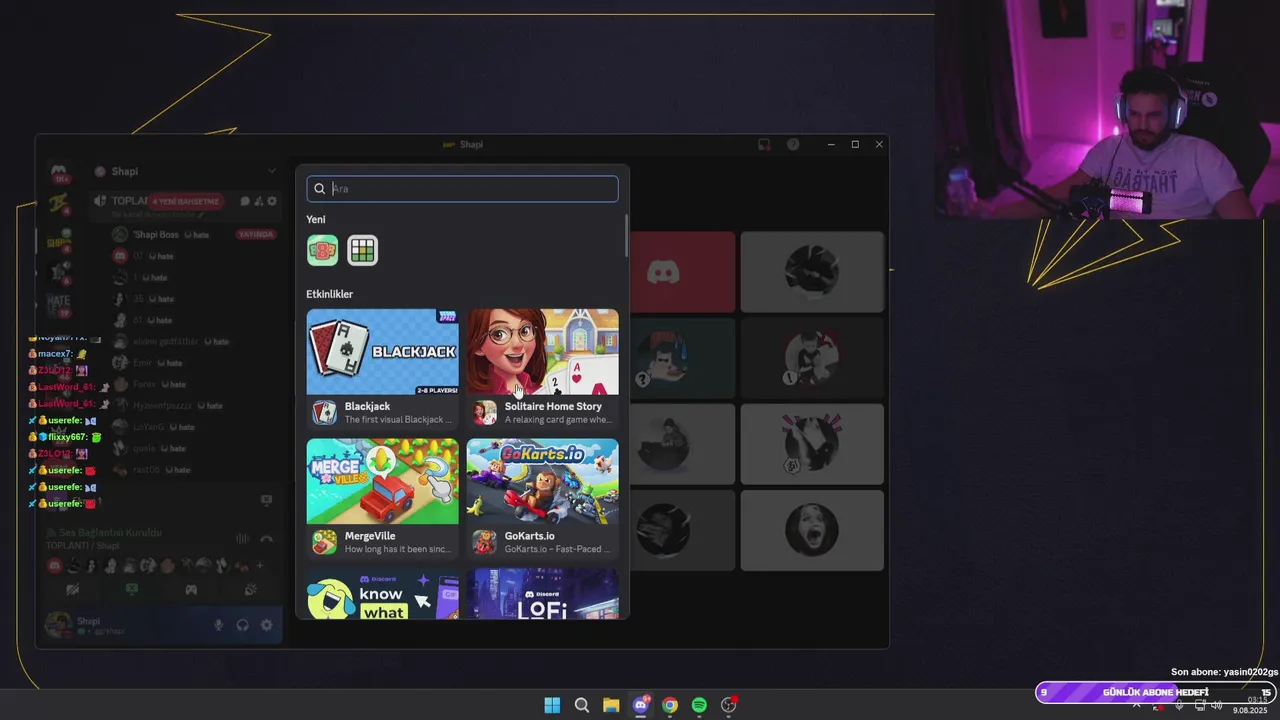Disconnect from voice with hang-up icon
The width and height of the screenshot is (1280, 720).
point(266,538)
